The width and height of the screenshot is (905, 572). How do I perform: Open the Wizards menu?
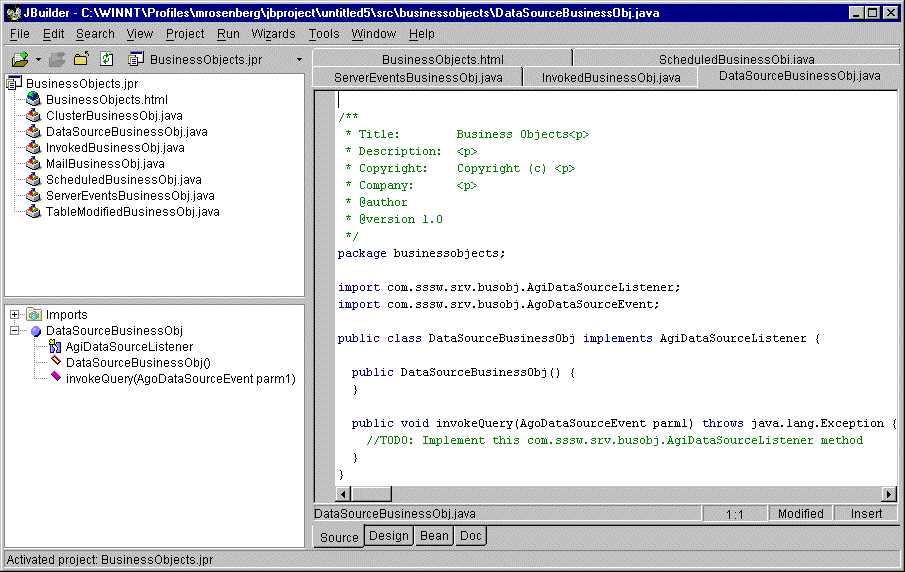(273, 34)
